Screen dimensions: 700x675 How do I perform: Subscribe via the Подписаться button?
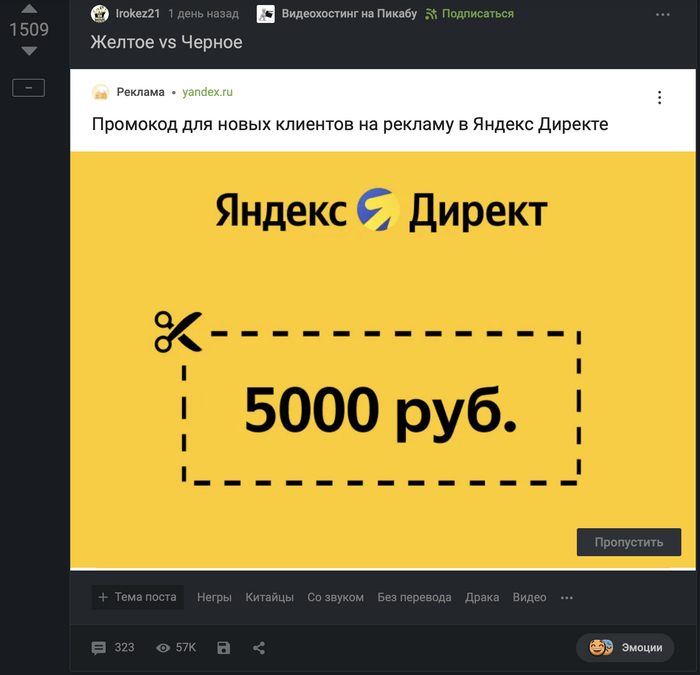coord(469,14)
